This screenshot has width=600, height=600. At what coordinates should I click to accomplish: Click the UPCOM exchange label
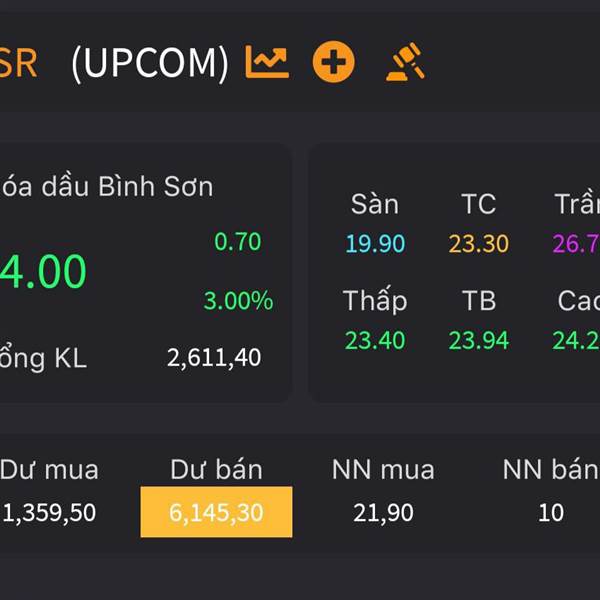pos(150,63)
